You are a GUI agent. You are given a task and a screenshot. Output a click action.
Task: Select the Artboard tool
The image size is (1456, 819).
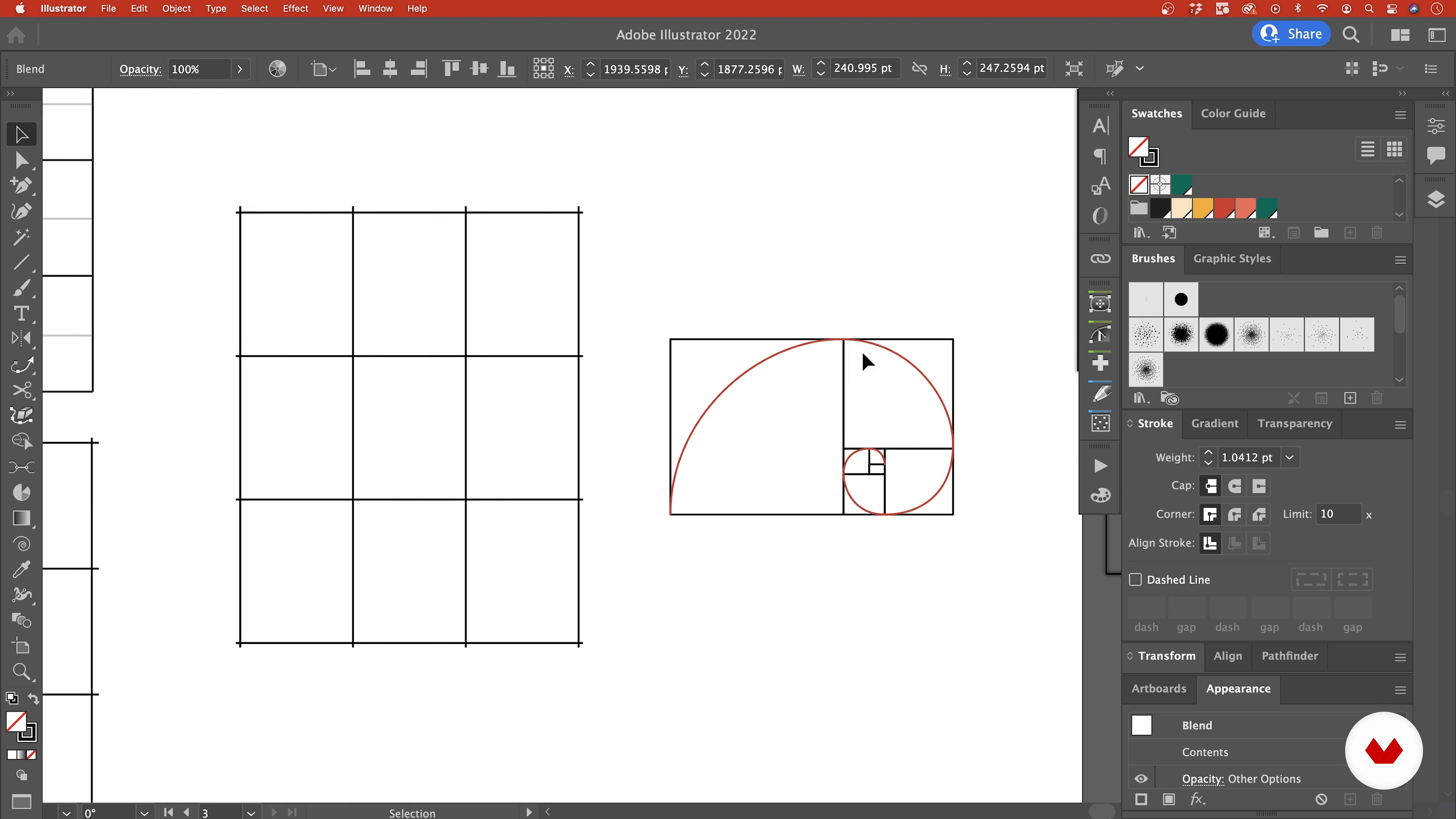22,646
